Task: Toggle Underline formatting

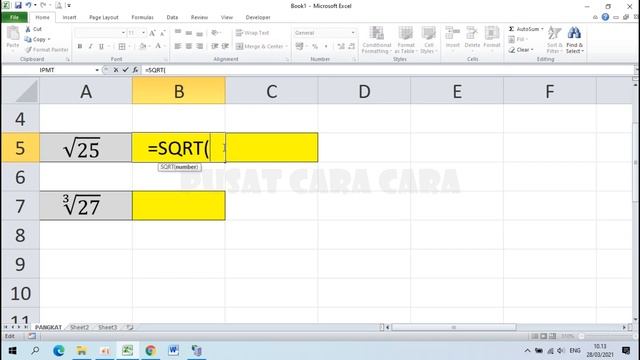Action: tap(101, 47)
